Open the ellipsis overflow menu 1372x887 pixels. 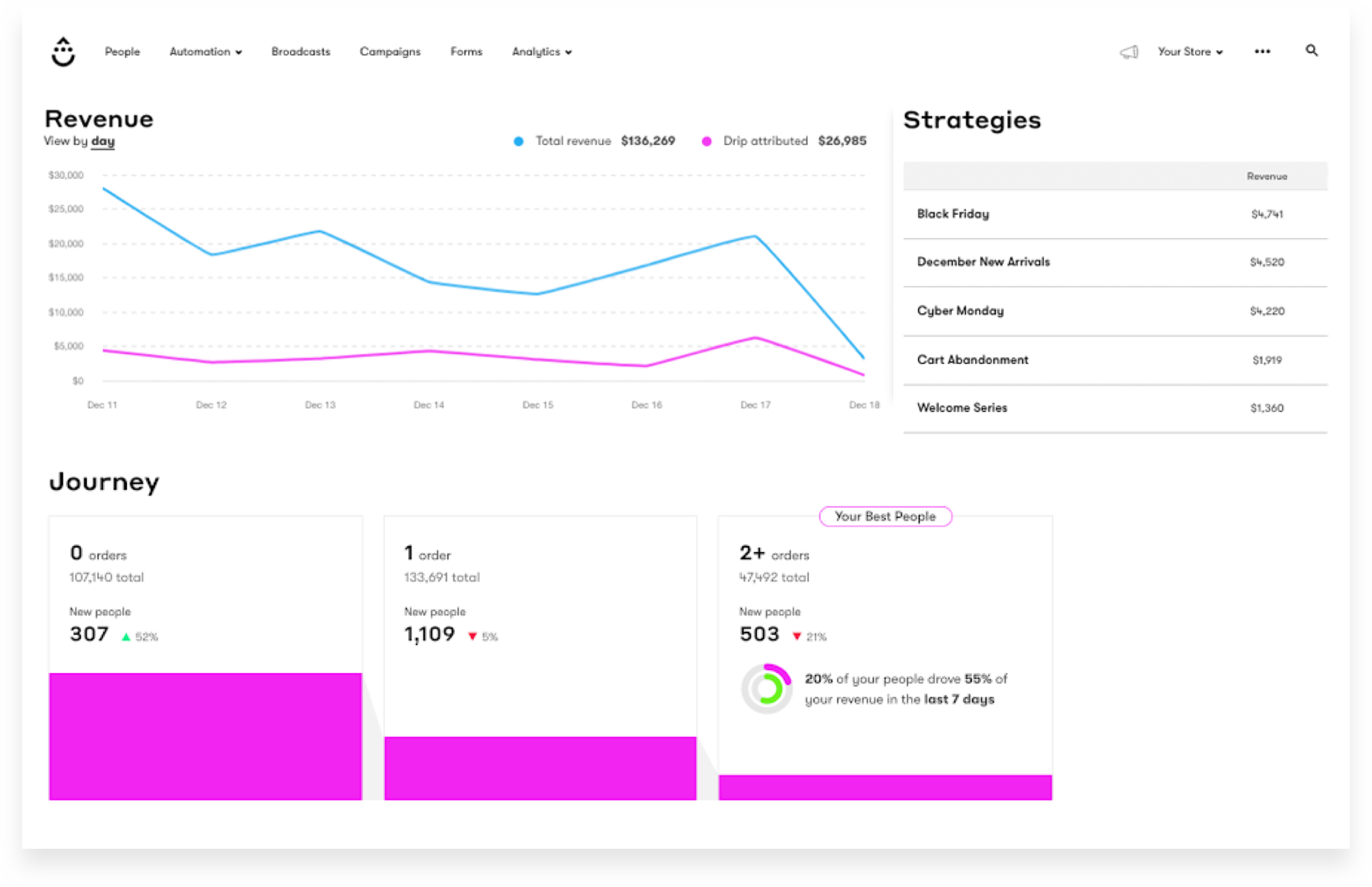tap(1262, 52)
